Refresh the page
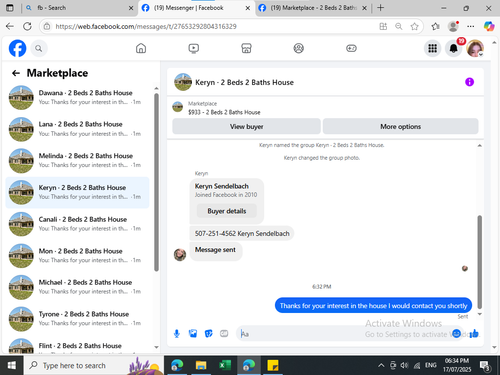500x375 pixels. pyautogui.click(x=27, y=26)
